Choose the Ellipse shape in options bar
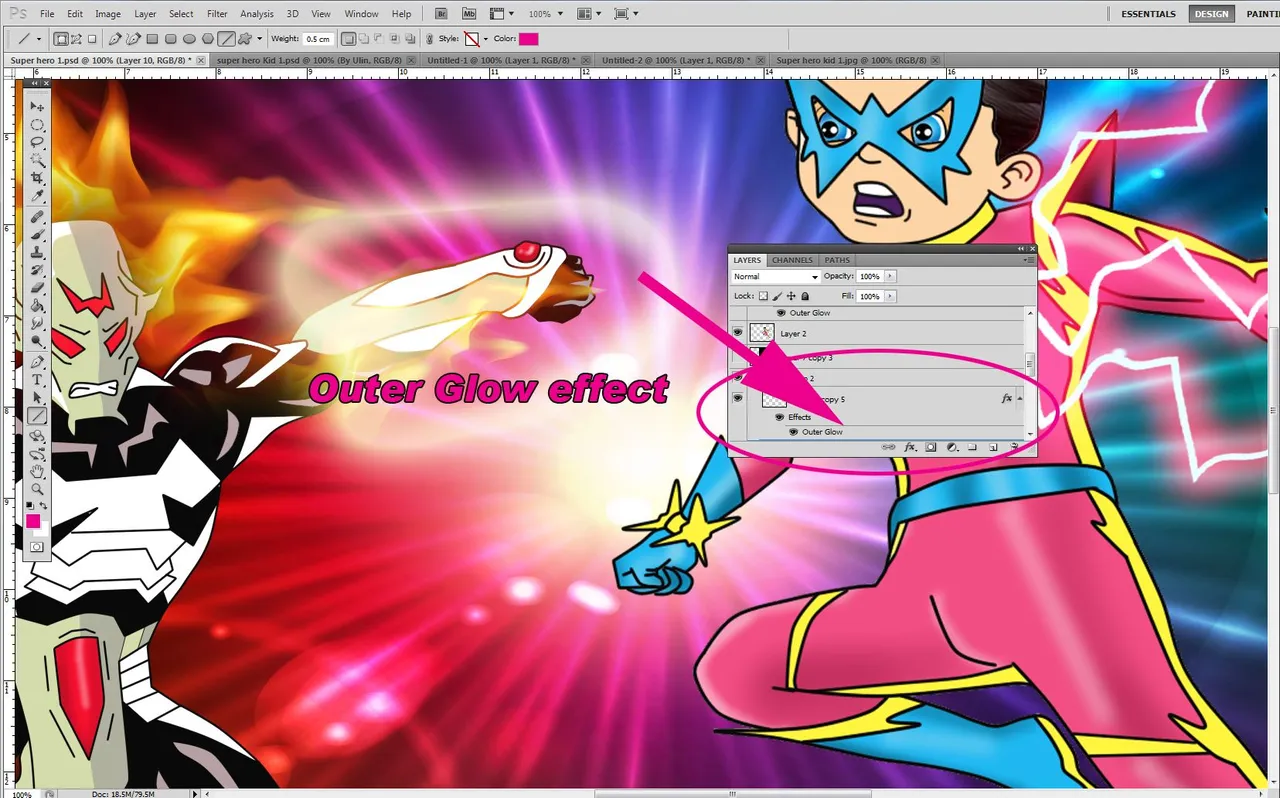This screenshot has height=798, width=1280. (189, 39)
